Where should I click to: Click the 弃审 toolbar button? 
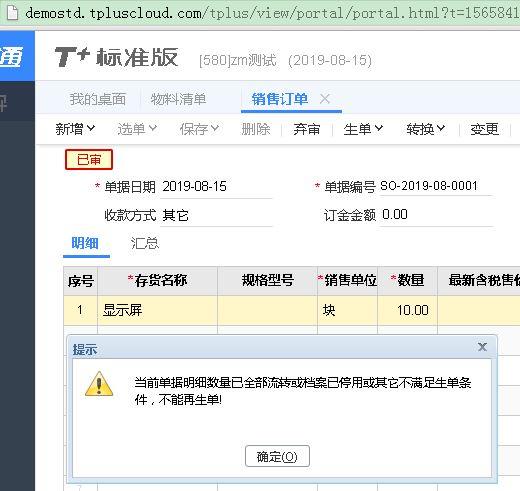pos(307,129)
